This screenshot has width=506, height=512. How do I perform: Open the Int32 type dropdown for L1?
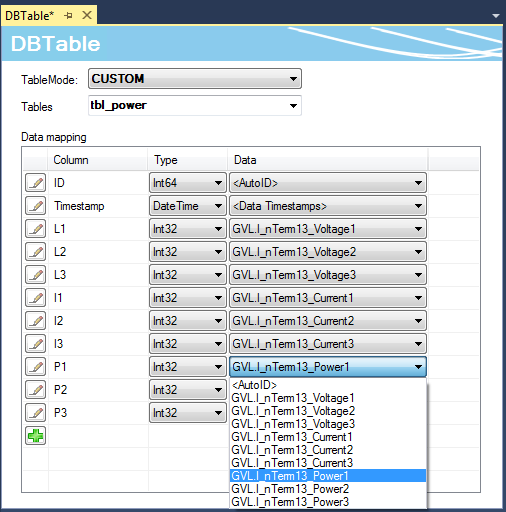[188, 229]
